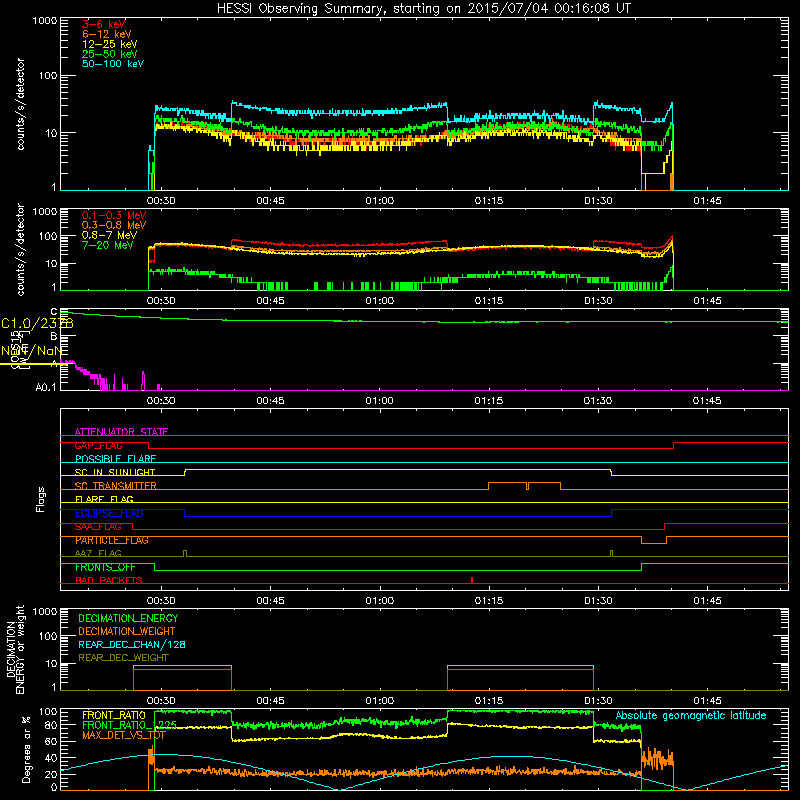Select the 12-25 keV legend label
This screenshot has width=800, height=800.
(x=110, y=44)
